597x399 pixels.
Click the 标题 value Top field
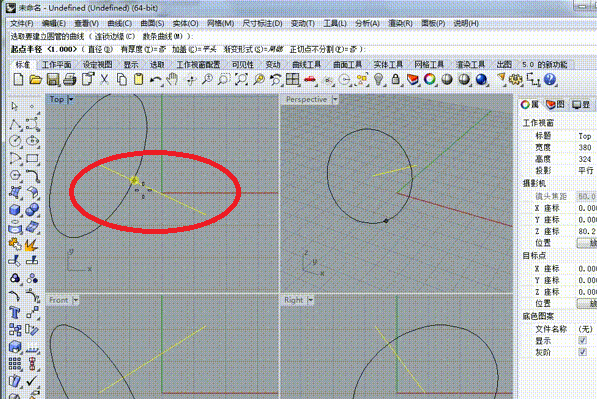[585, 136]
